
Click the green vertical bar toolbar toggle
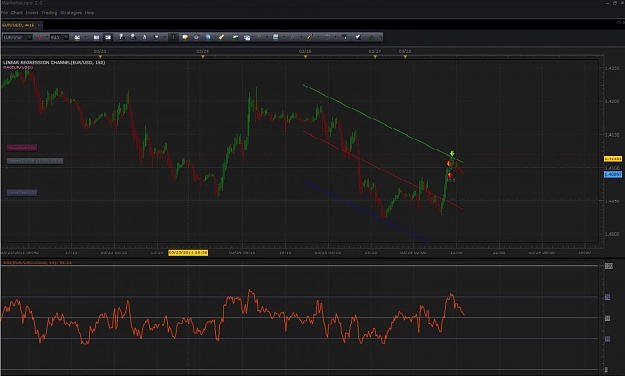(x=173, y=37)
